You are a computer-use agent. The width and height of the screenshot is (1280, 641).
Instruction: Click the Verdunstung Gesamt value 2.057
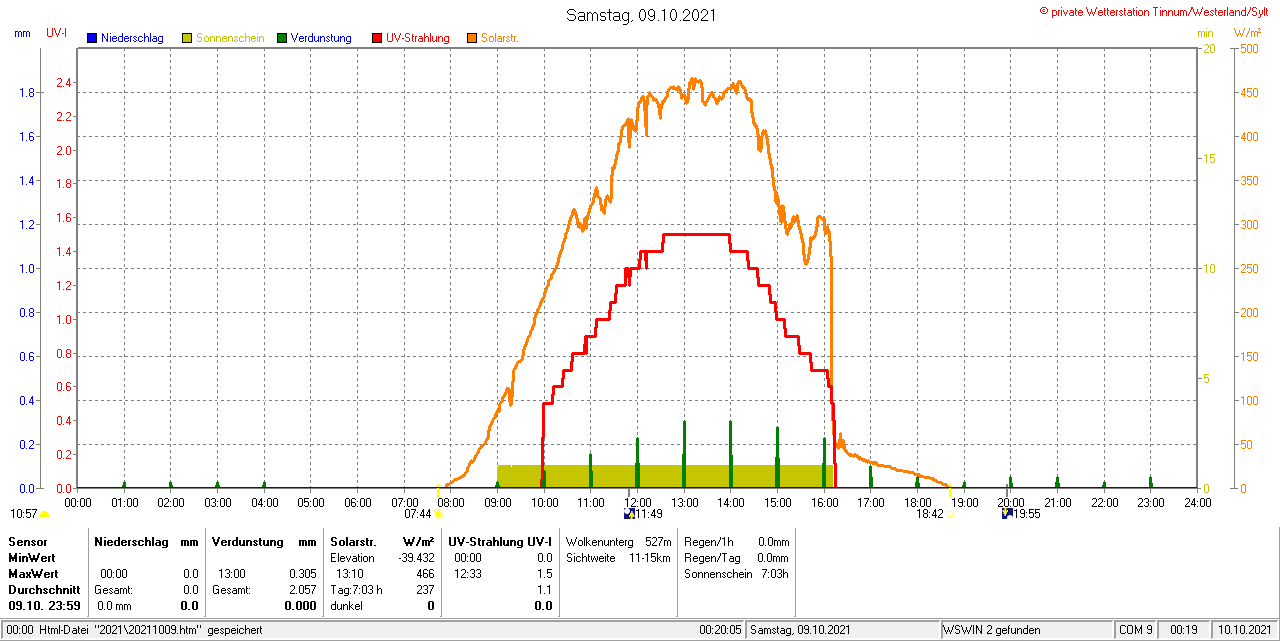tap(301, 590)
